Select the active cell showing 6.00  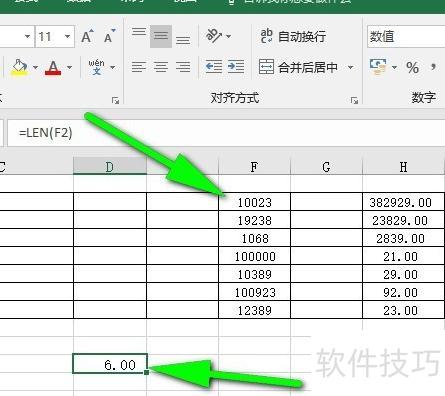(110, 363)
